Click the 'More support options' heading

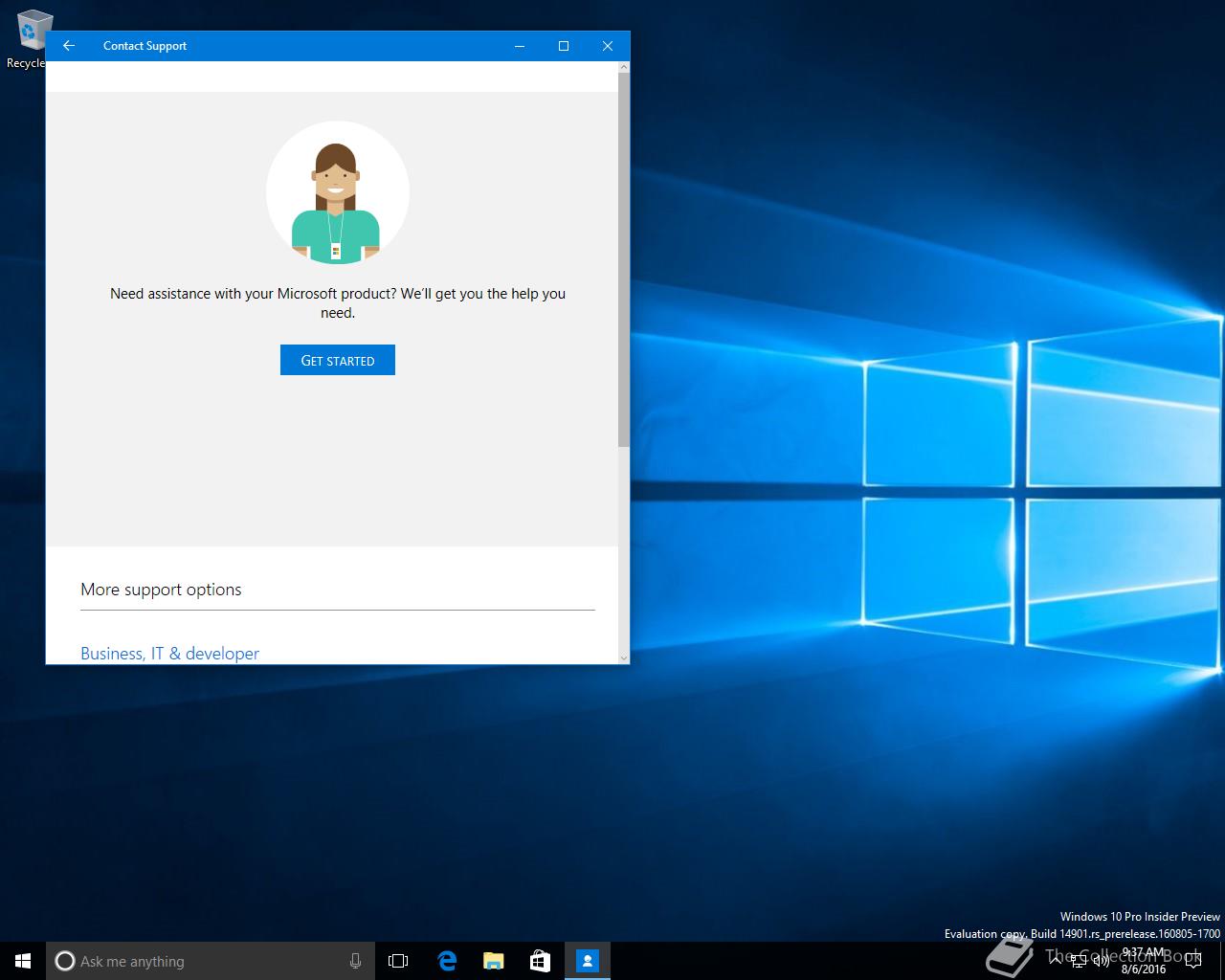tap(161, 590)
